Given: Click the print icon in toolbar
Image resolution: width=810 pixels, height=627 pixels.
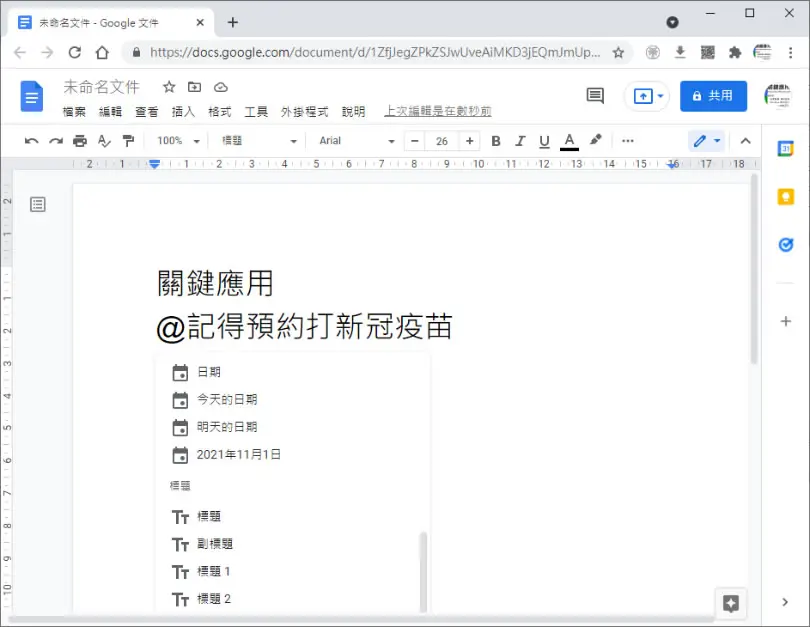Looking at the screenshot, I should (80, 140).
